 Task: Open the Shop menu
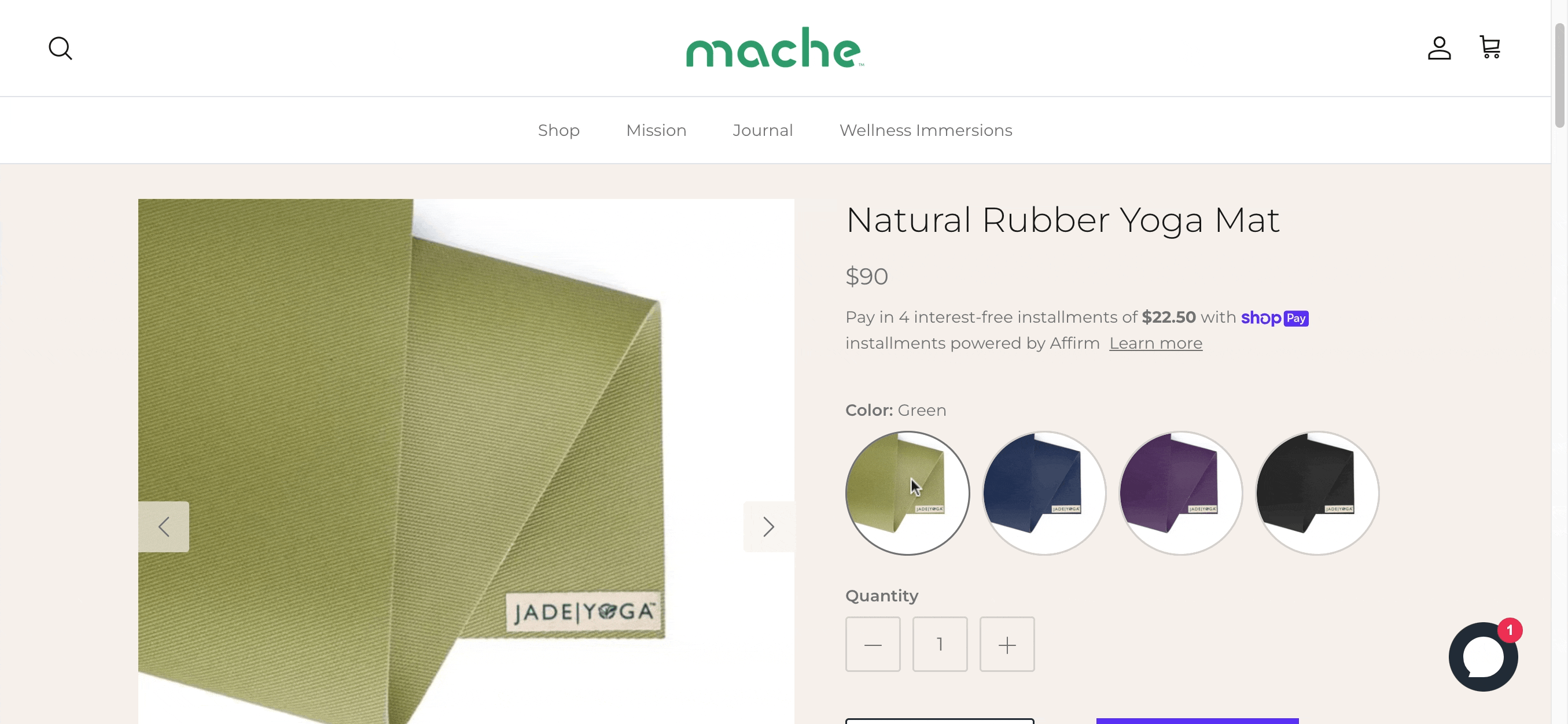(558, 130)
